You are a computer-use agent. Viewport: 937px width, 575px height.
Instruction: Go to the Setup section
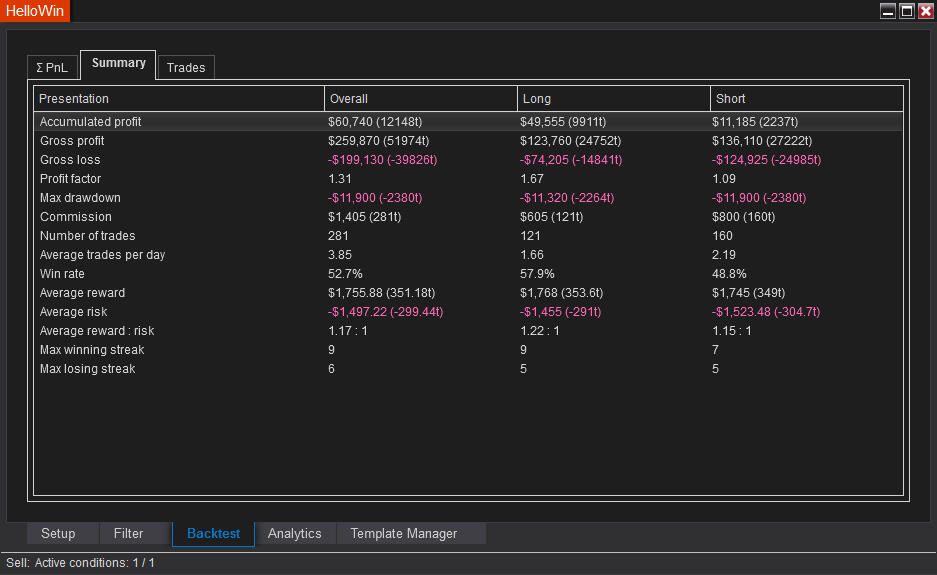click(x=58, y=534)
